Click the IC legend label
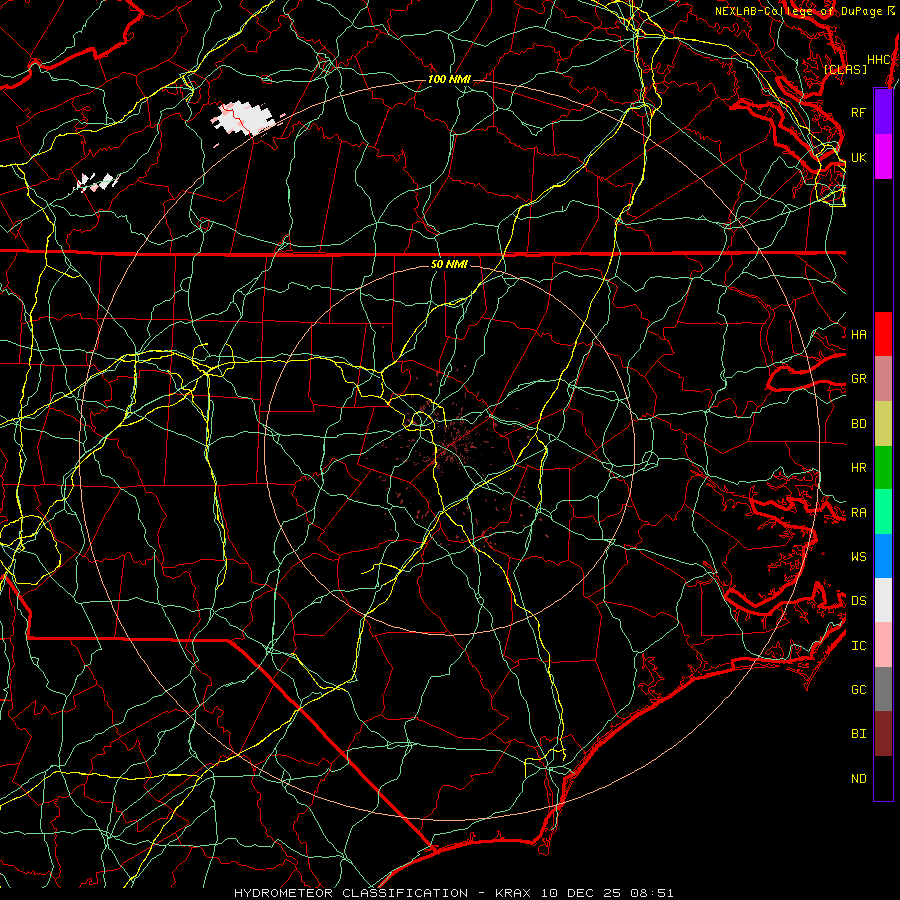 coord(859,646)
